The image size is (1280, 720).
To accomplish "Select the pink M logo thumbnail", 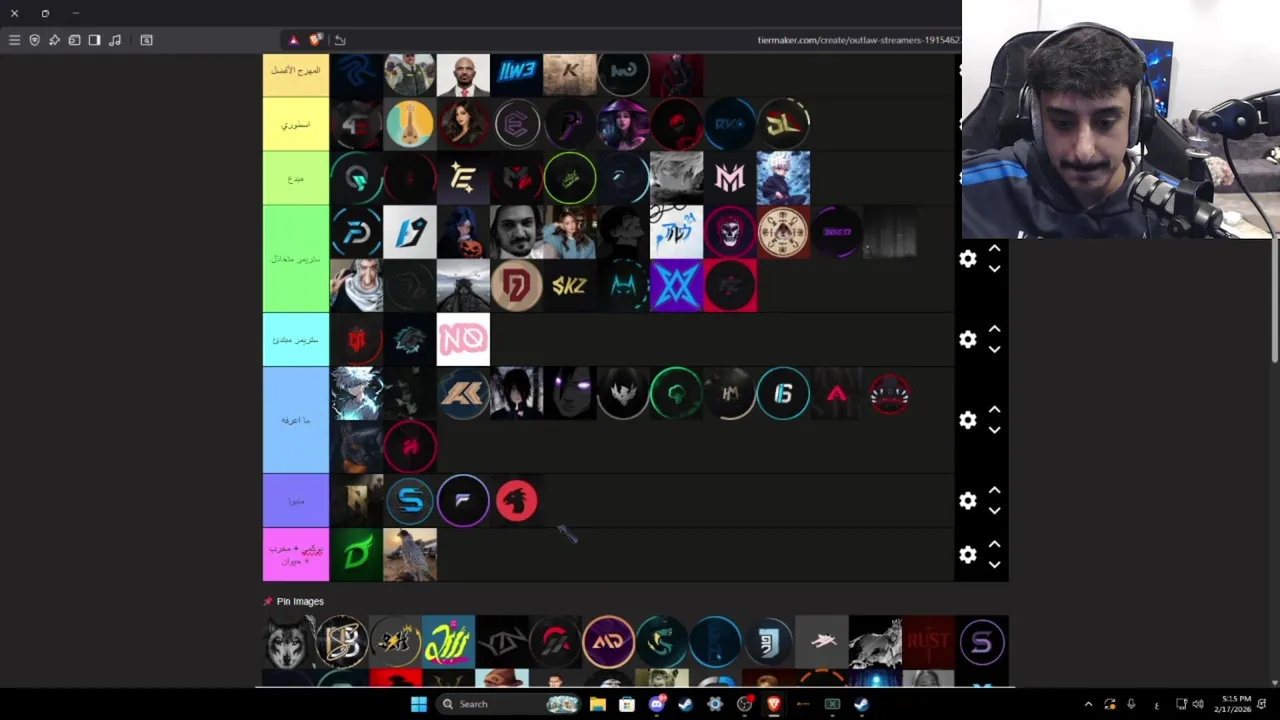I will tap(730, 178).
